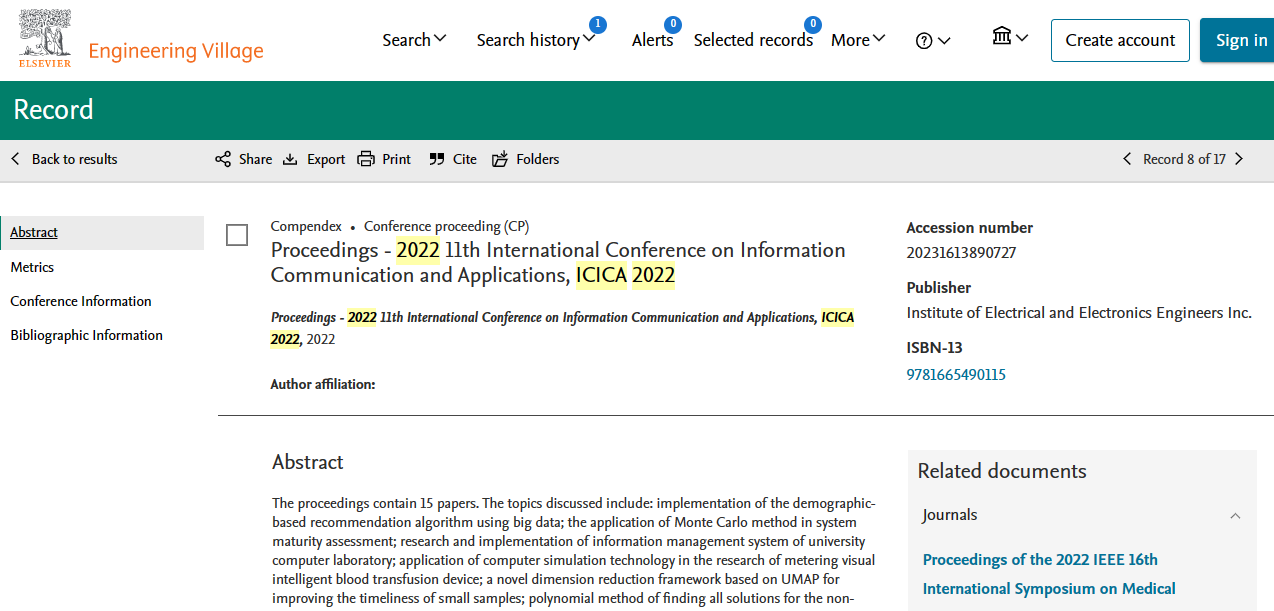
Task: Click the publisher name Institute of Electrical and Electronics Engineers
Action: click(1079, 313)
